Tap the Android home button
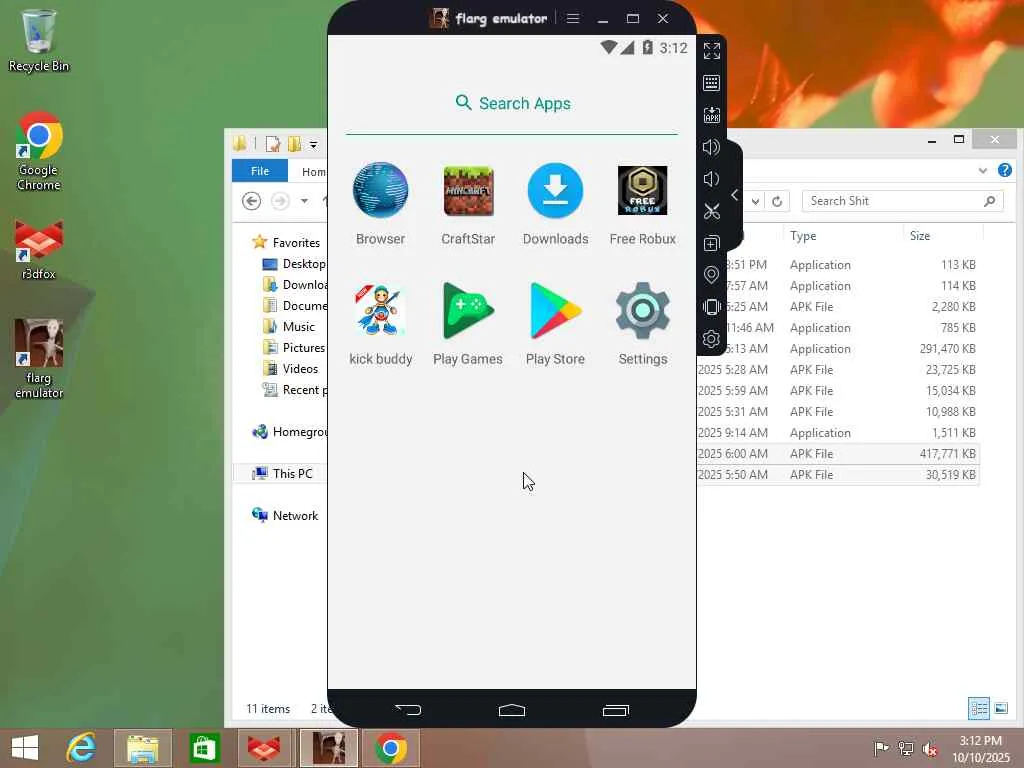This screenshot has height=768, width=1024. tap(512, 709)
